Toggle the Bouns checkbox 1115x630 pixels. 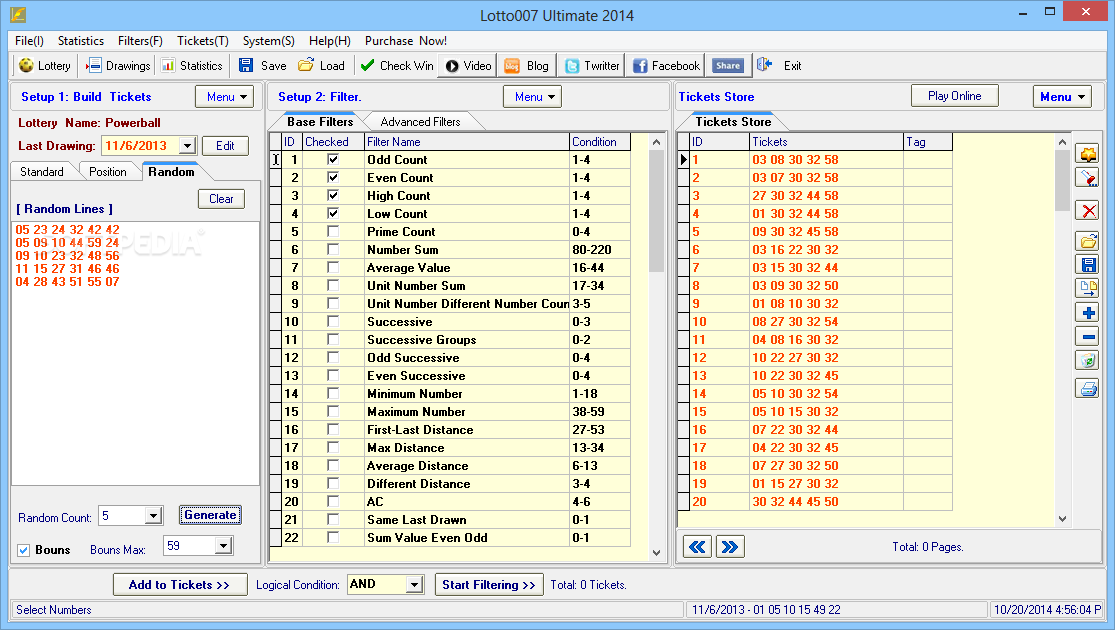click(23, 550)
